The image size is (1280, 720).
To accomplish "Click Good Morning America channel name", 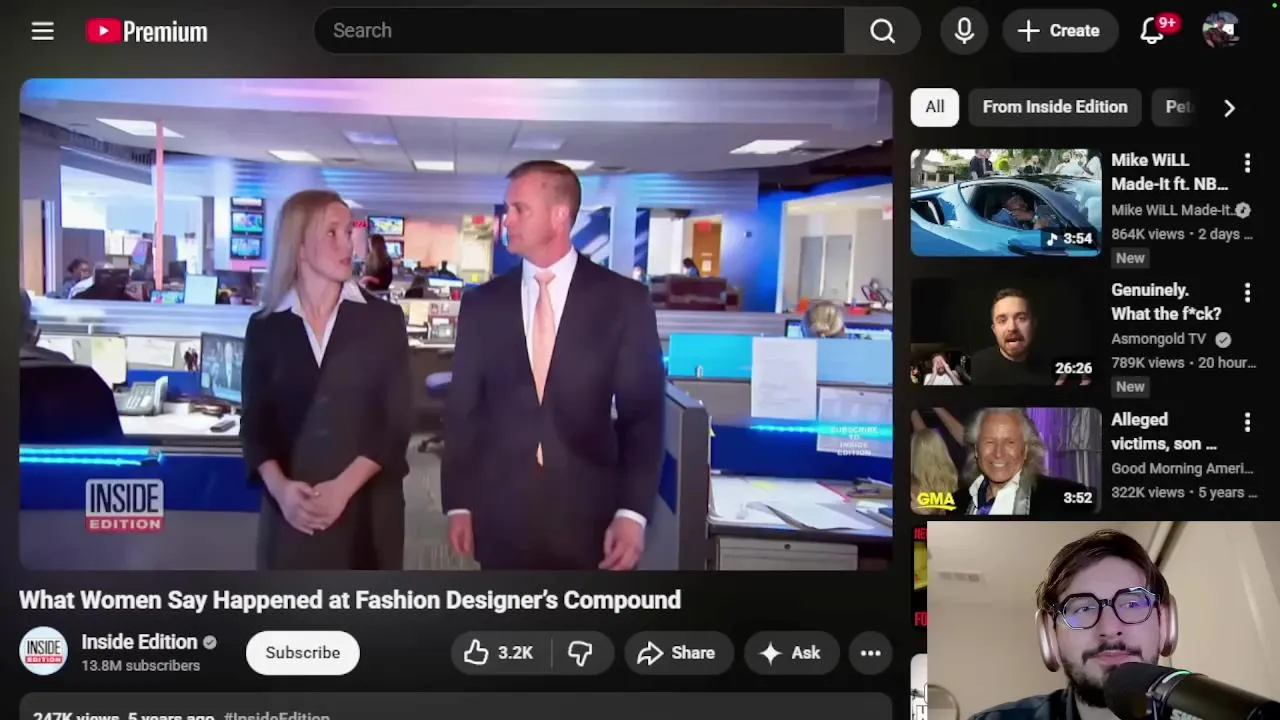I will coord(1182,468).
